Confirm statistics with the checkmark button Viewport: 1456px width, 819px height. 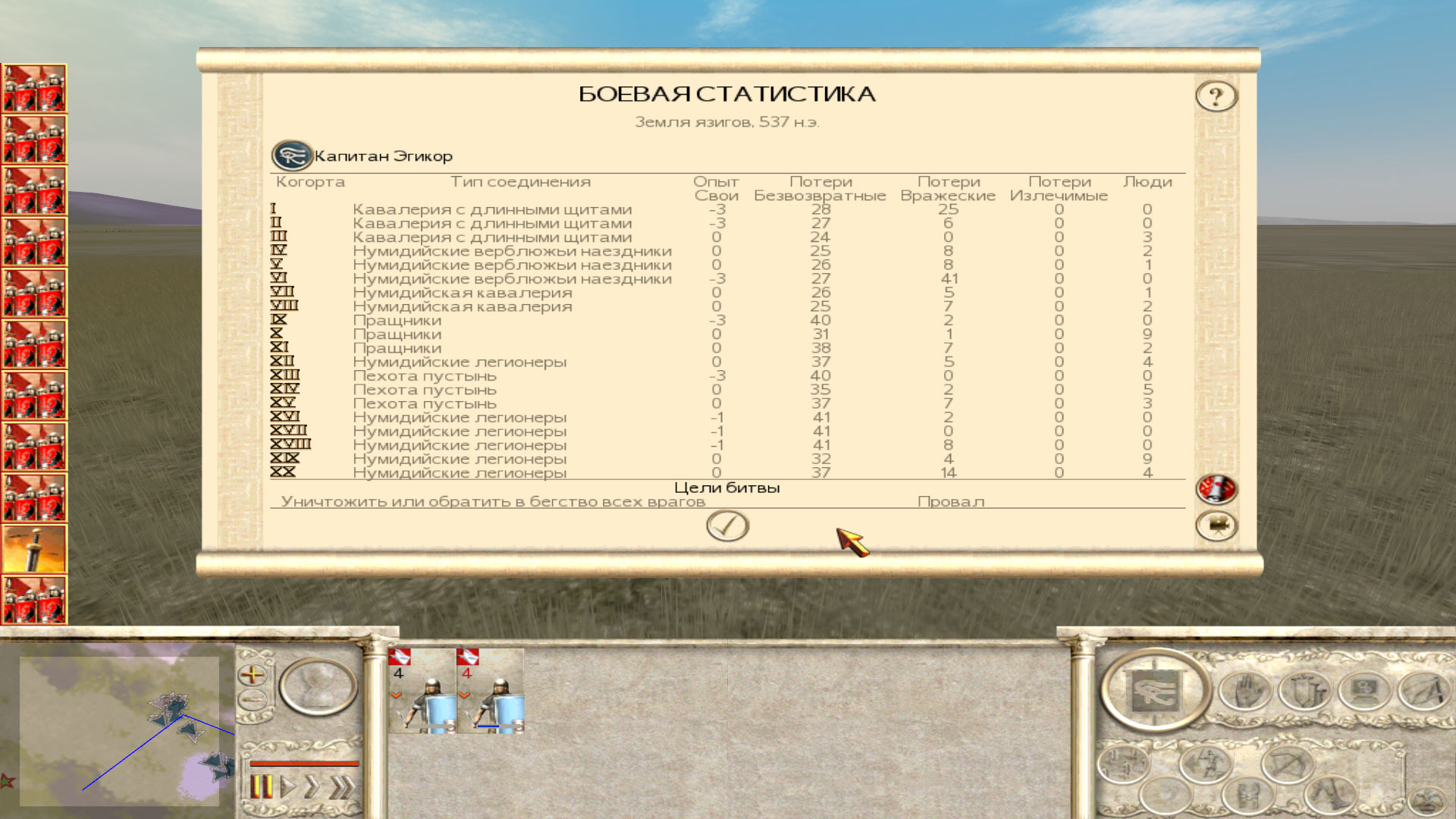tap(727, 526)
